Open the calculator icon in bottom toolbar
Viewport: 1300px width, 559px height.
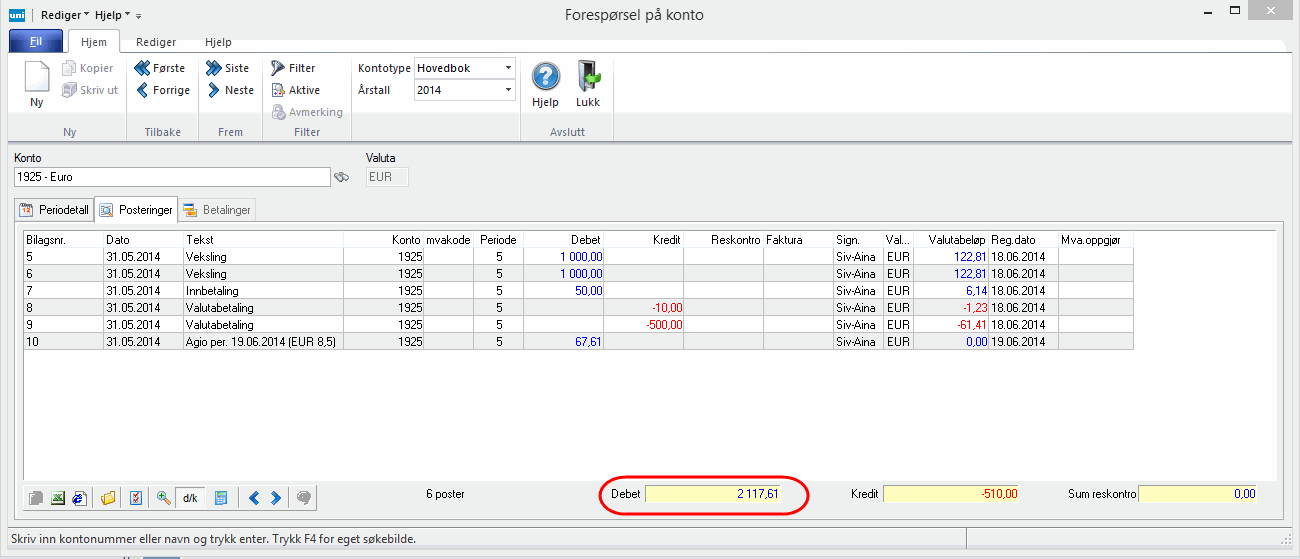[x=221, y=497]
